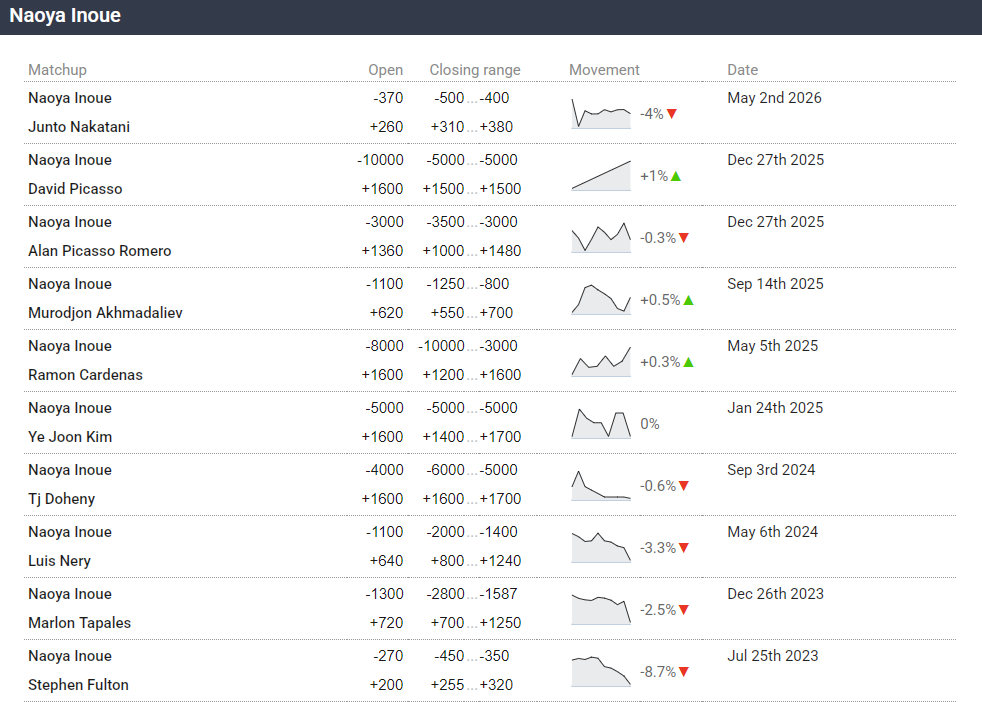Click the +620 opening odds value
This screenshot has width=982, height=702.
coord(386,312)
